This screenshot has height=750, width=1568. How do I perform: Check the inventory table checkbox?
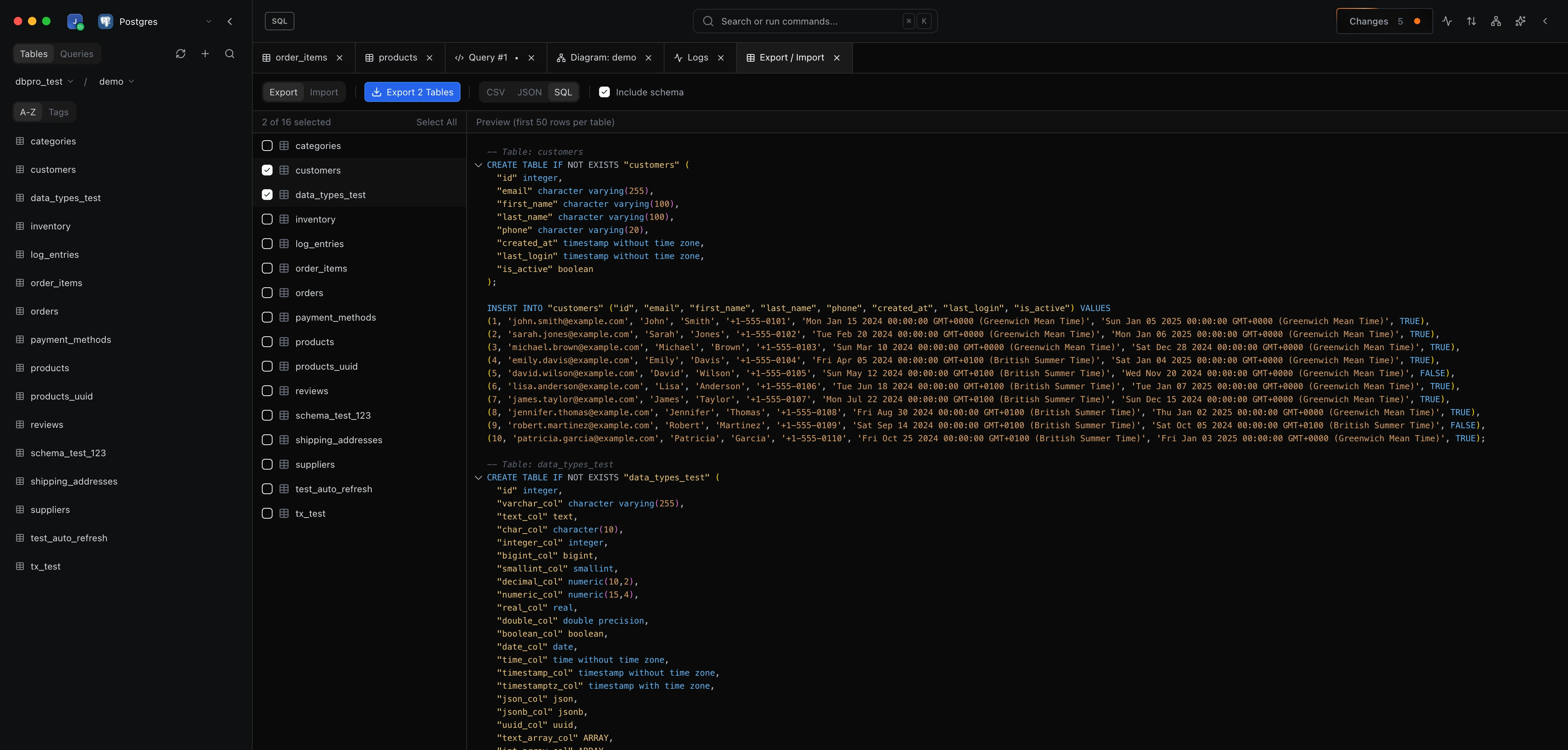[267, 219]
